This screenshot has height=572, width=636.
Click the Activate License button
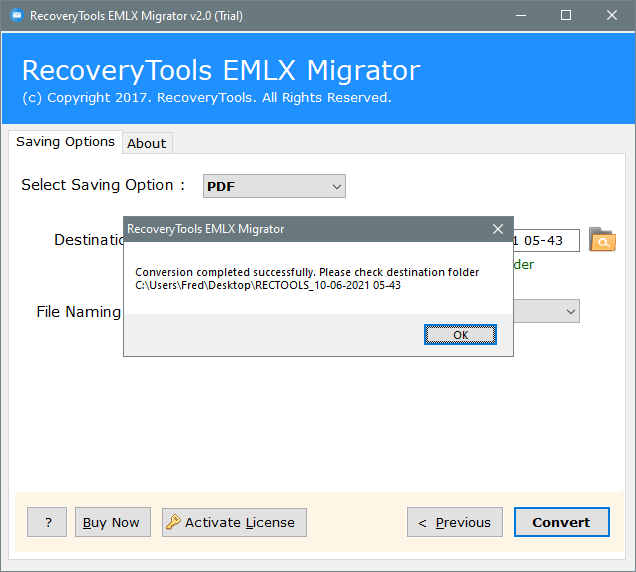point(234,522)
